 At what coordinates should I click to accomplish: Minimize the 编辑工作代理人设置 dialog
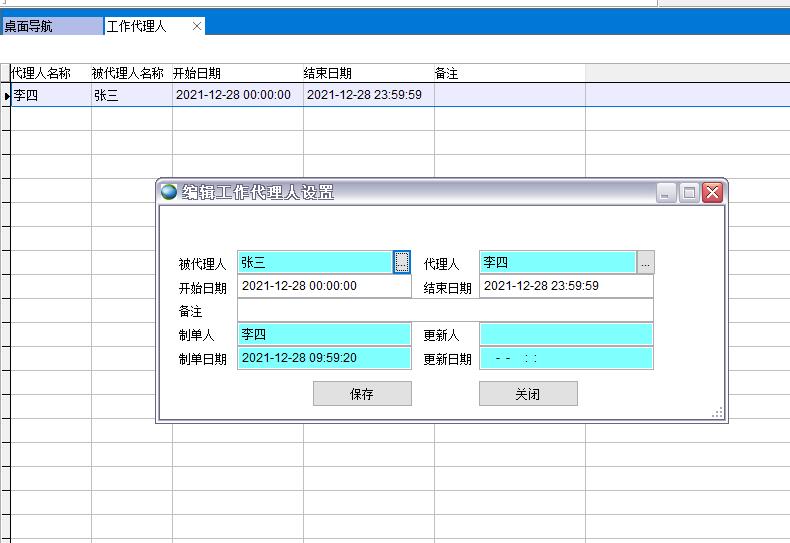(667, 193)
